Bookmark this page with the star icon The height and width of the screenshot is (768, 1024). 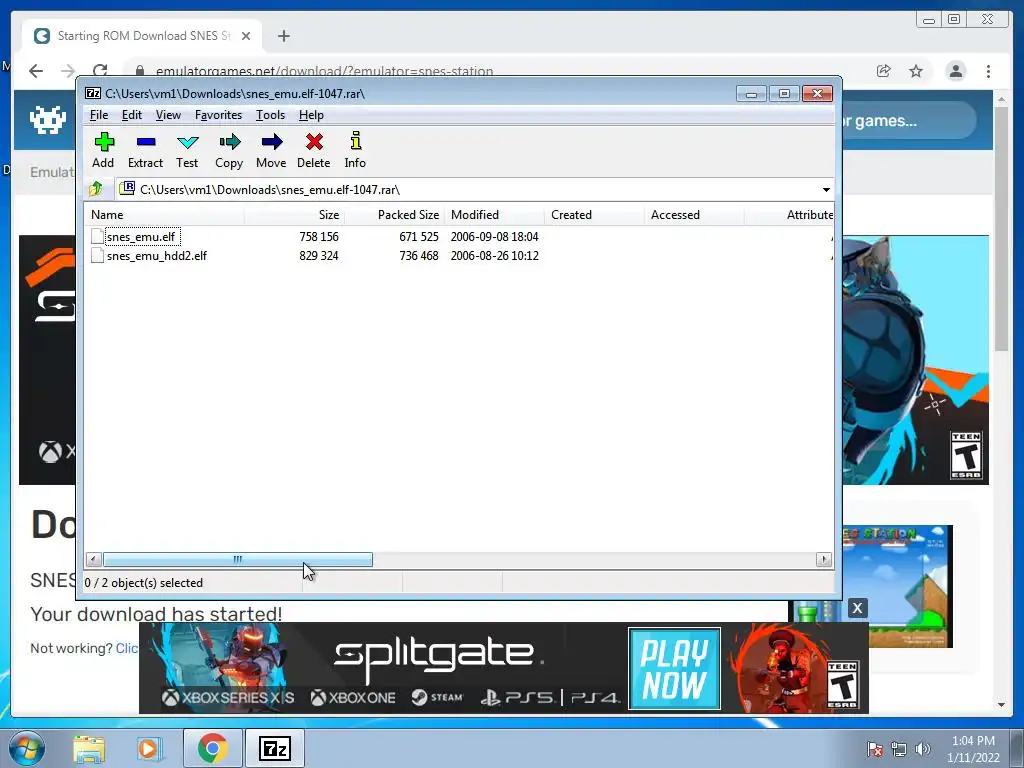[x=916, y=71]
